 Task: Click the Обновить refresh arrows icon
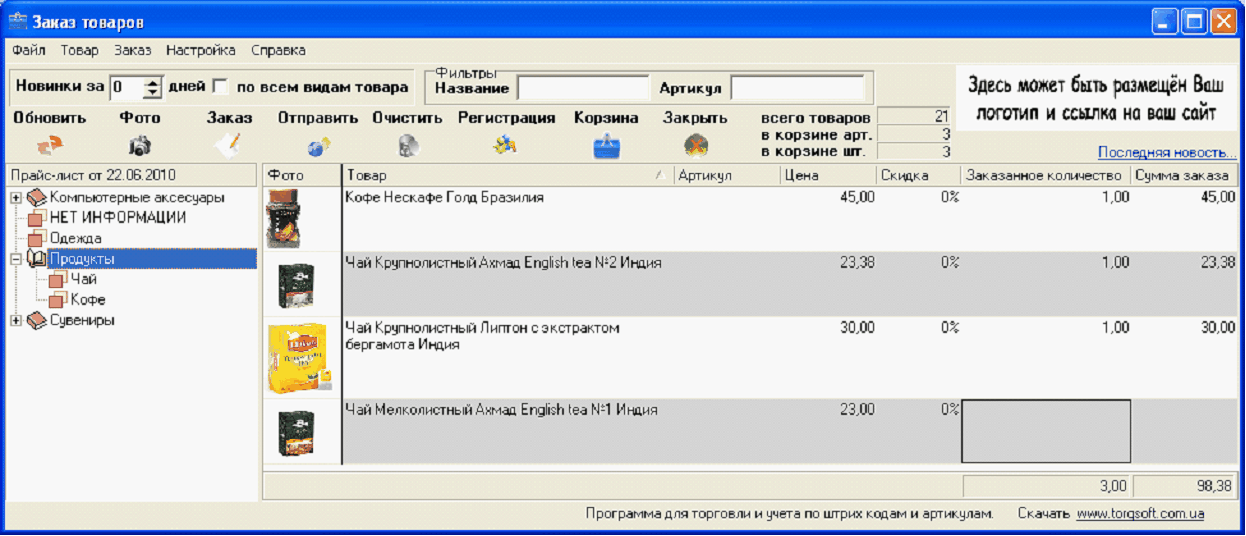click(50, 146)
